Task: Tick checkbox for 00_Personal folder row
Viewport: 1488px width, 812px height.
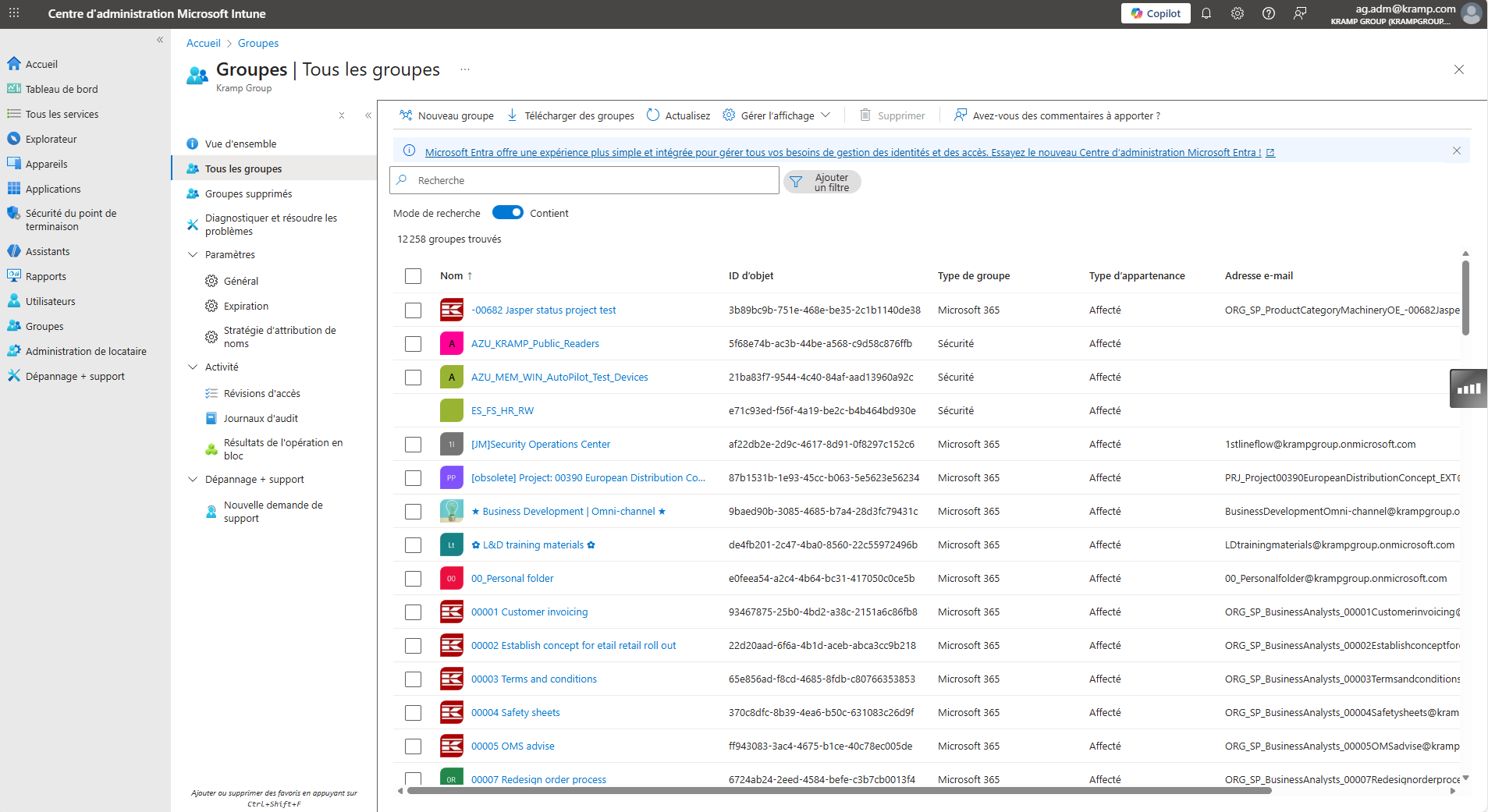Action: point(413,579)
